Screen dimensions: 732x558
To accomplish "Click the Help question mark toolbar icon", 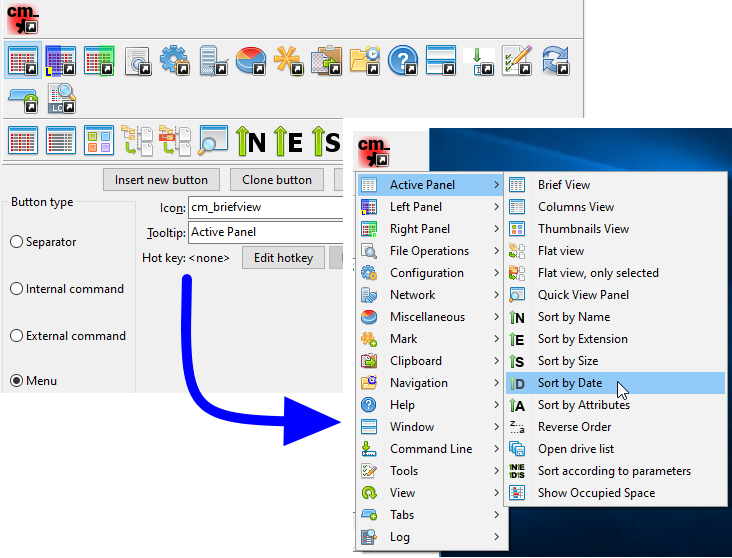I will (x=402, y=61).
